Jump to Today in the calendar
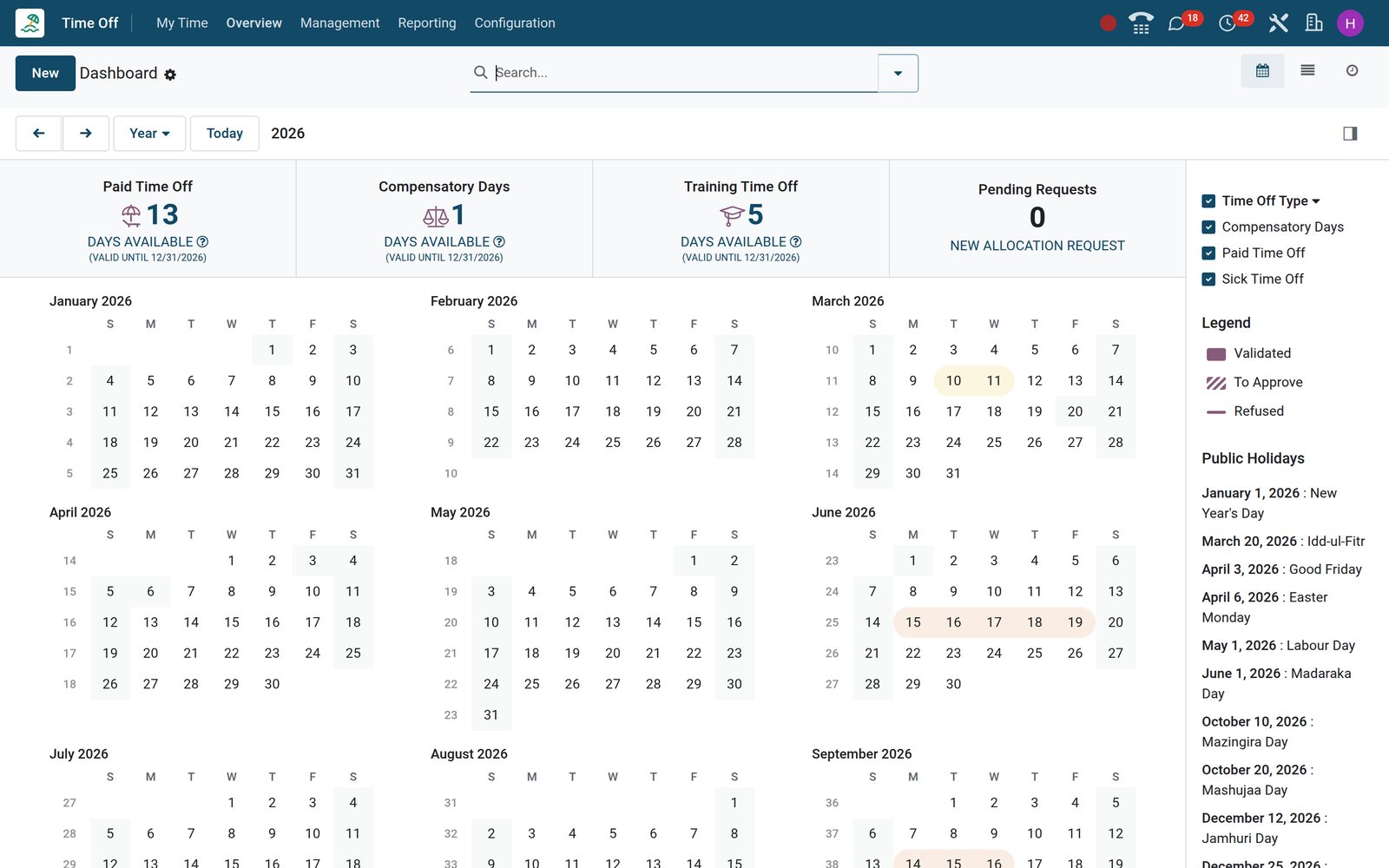1389x868 pixels. coord(225,134)
